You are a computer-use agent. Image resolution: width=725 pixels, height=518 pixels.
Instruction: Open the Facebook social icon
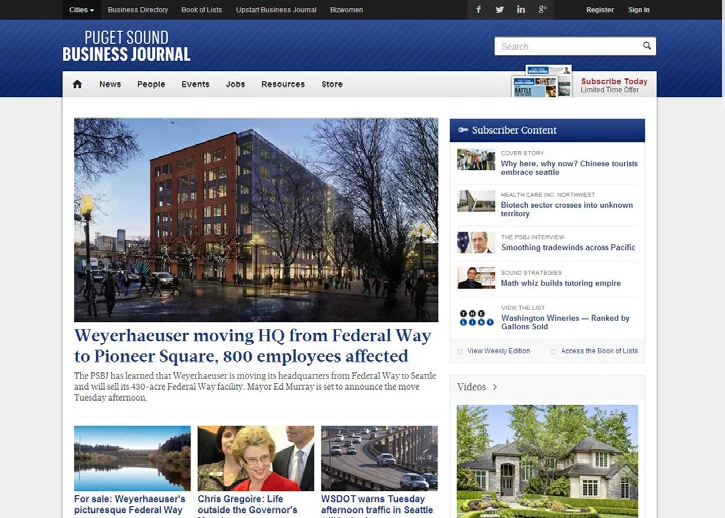479,9
